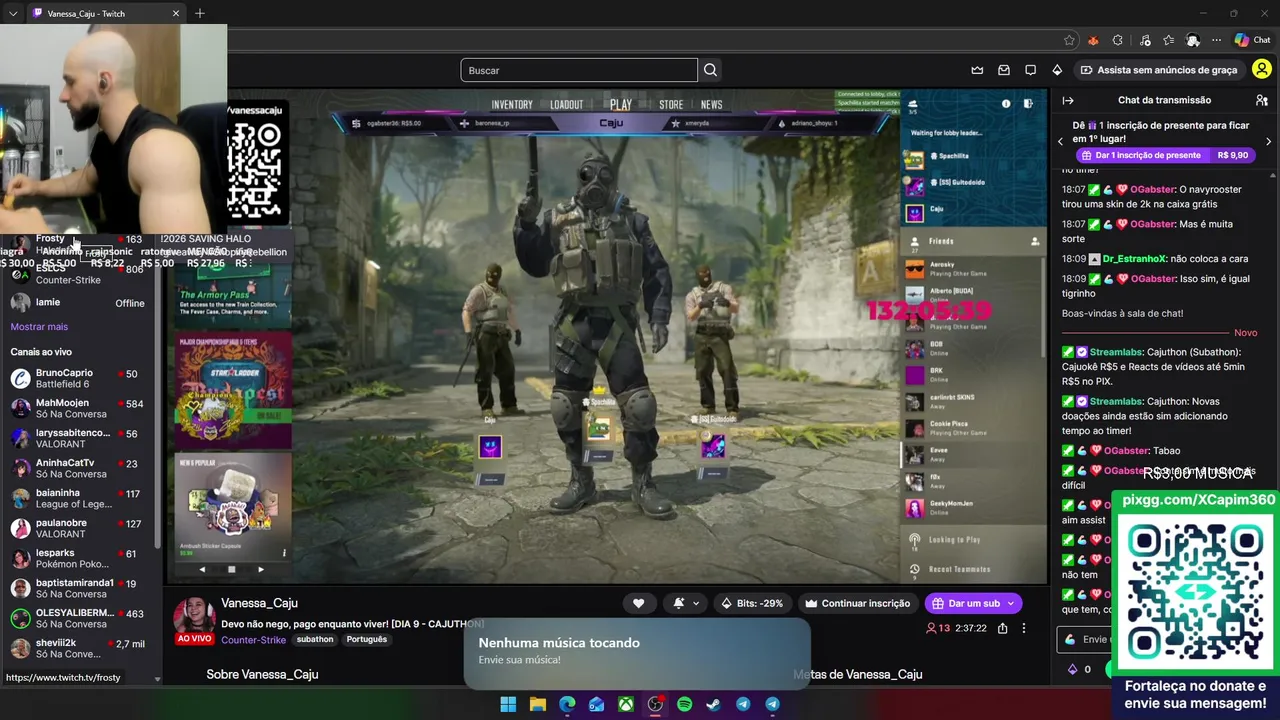This screenshot has height=720, width=1280.
Task: Open Steam from the taskbar
Action: tap(713, 704)
